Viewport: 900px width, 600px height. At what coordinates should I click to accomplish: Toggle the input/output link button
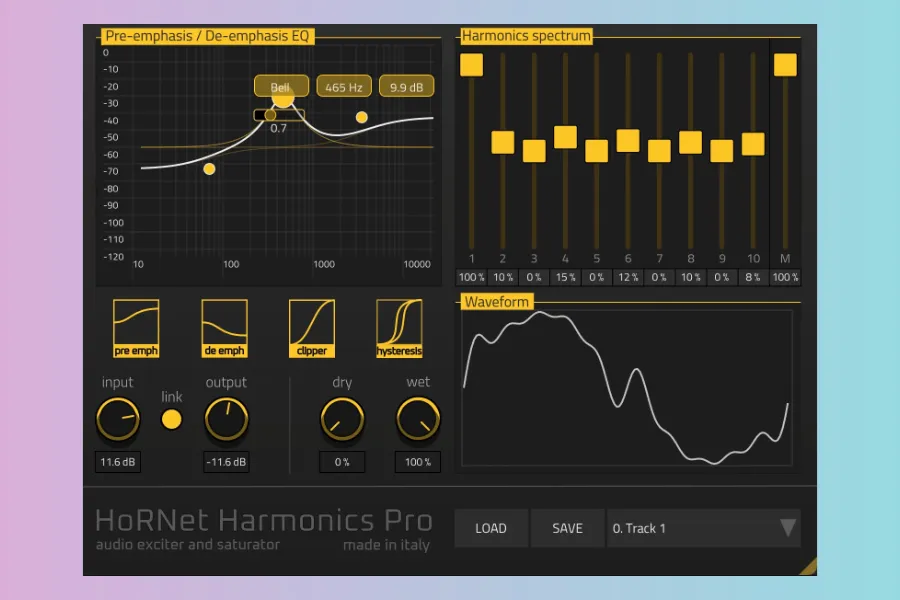(x=172, y=419)
